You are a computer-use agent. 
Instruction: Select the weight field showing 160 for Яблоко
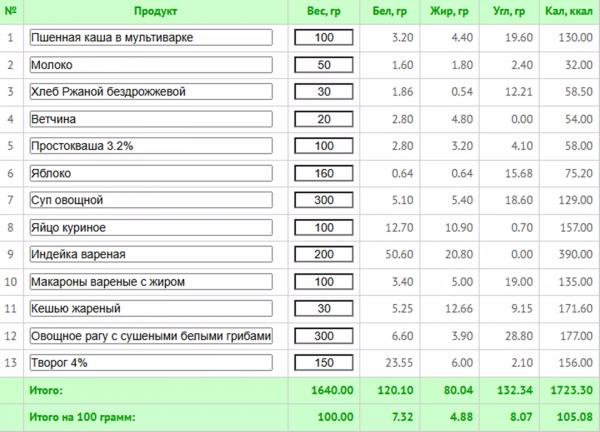point(324,173)
